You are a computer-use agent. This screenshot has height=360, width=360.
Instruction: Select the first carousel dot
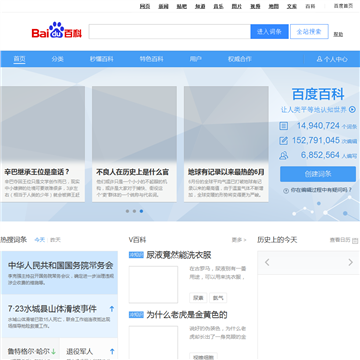127,211
